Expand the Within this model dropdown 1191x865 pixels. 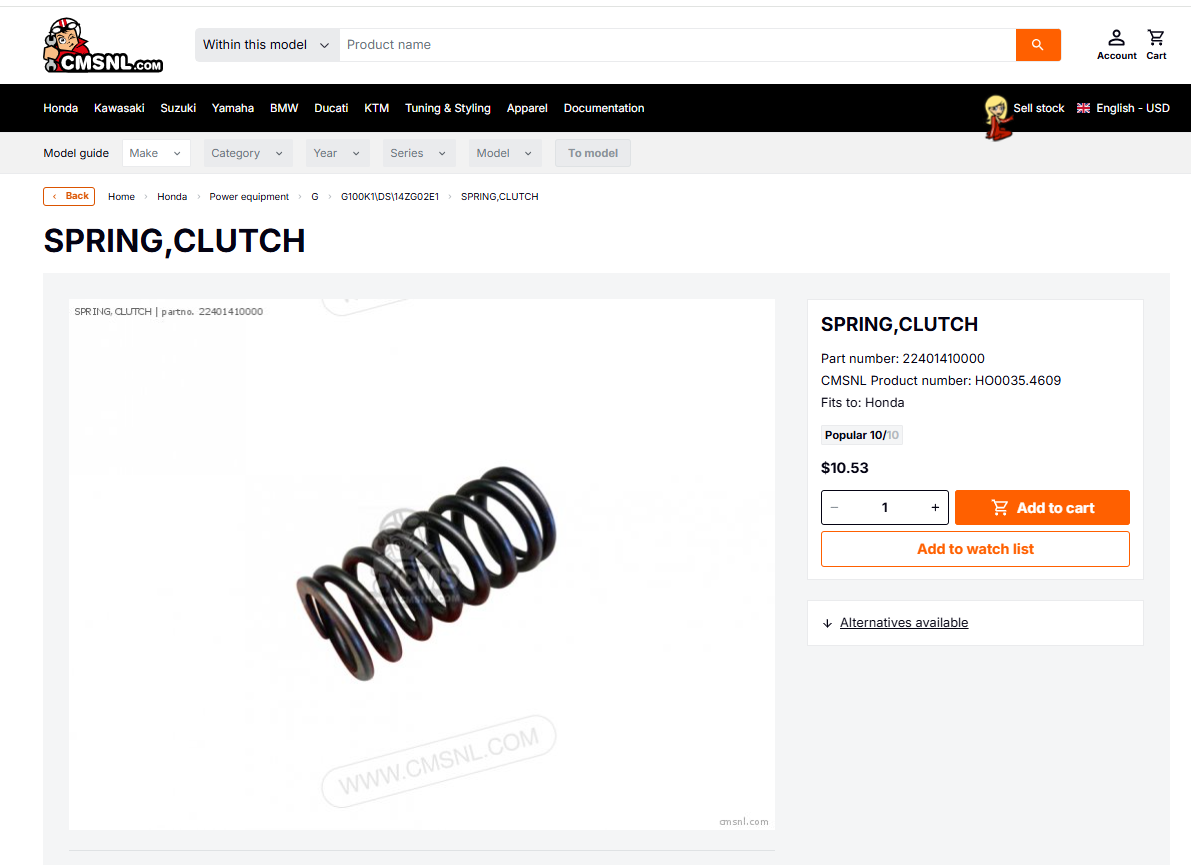[267, 45]
